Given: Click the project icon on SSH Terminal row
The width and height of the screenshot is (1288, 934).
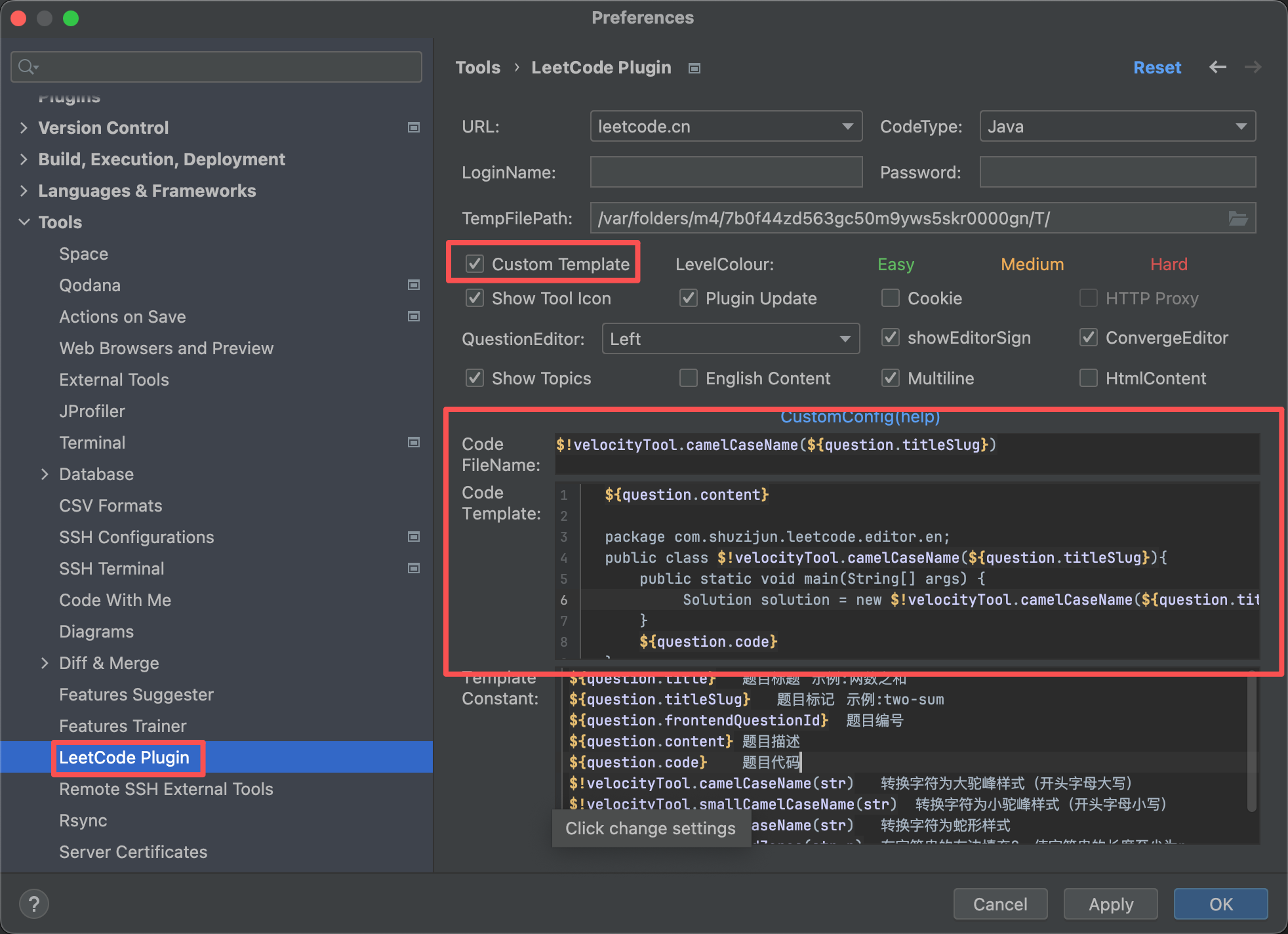Looking at the screenshot, I should tap(414, 568).
